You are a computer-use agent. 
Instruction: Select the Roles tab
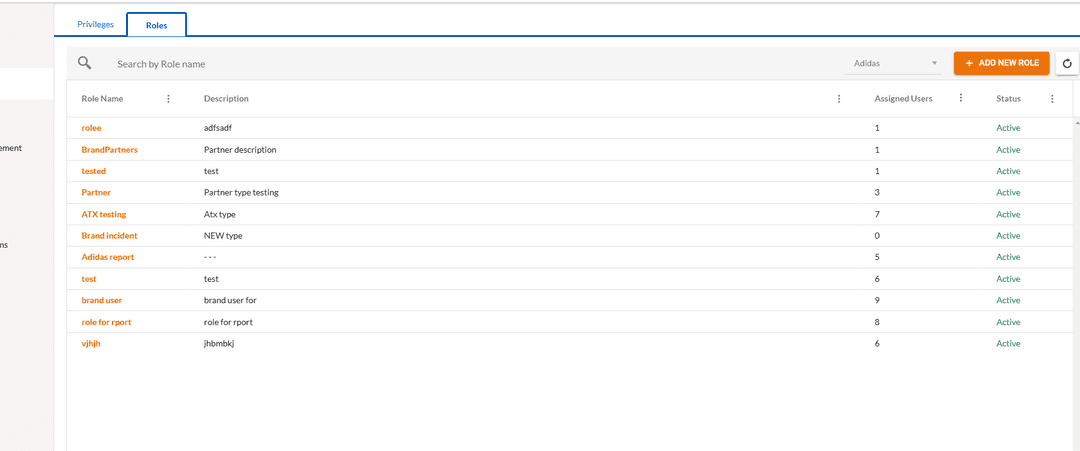[x=156, y=25]
